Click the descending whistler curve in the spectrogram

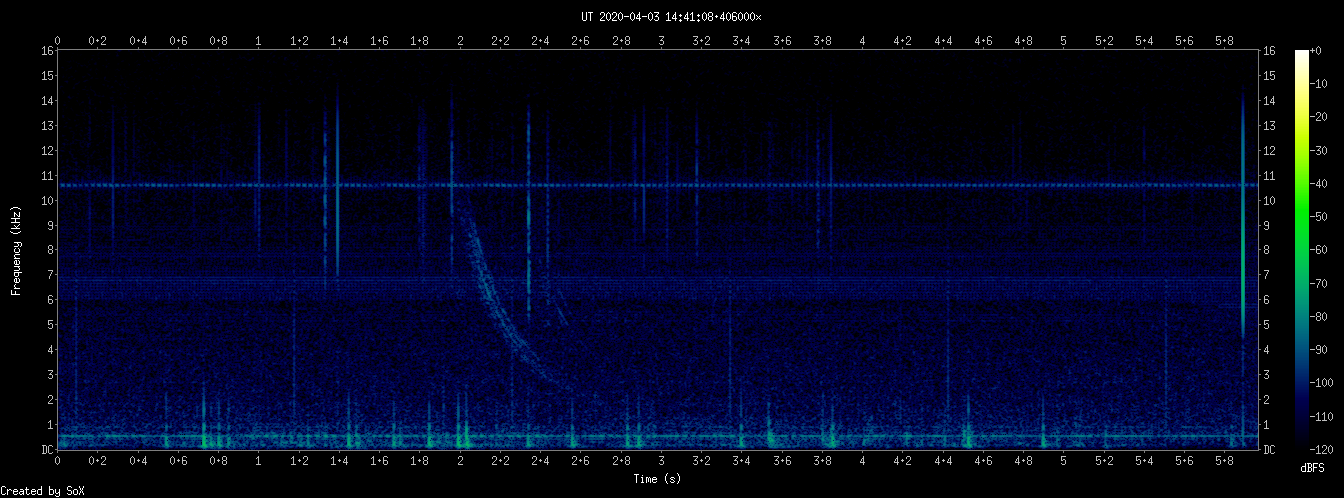(496, 305)
